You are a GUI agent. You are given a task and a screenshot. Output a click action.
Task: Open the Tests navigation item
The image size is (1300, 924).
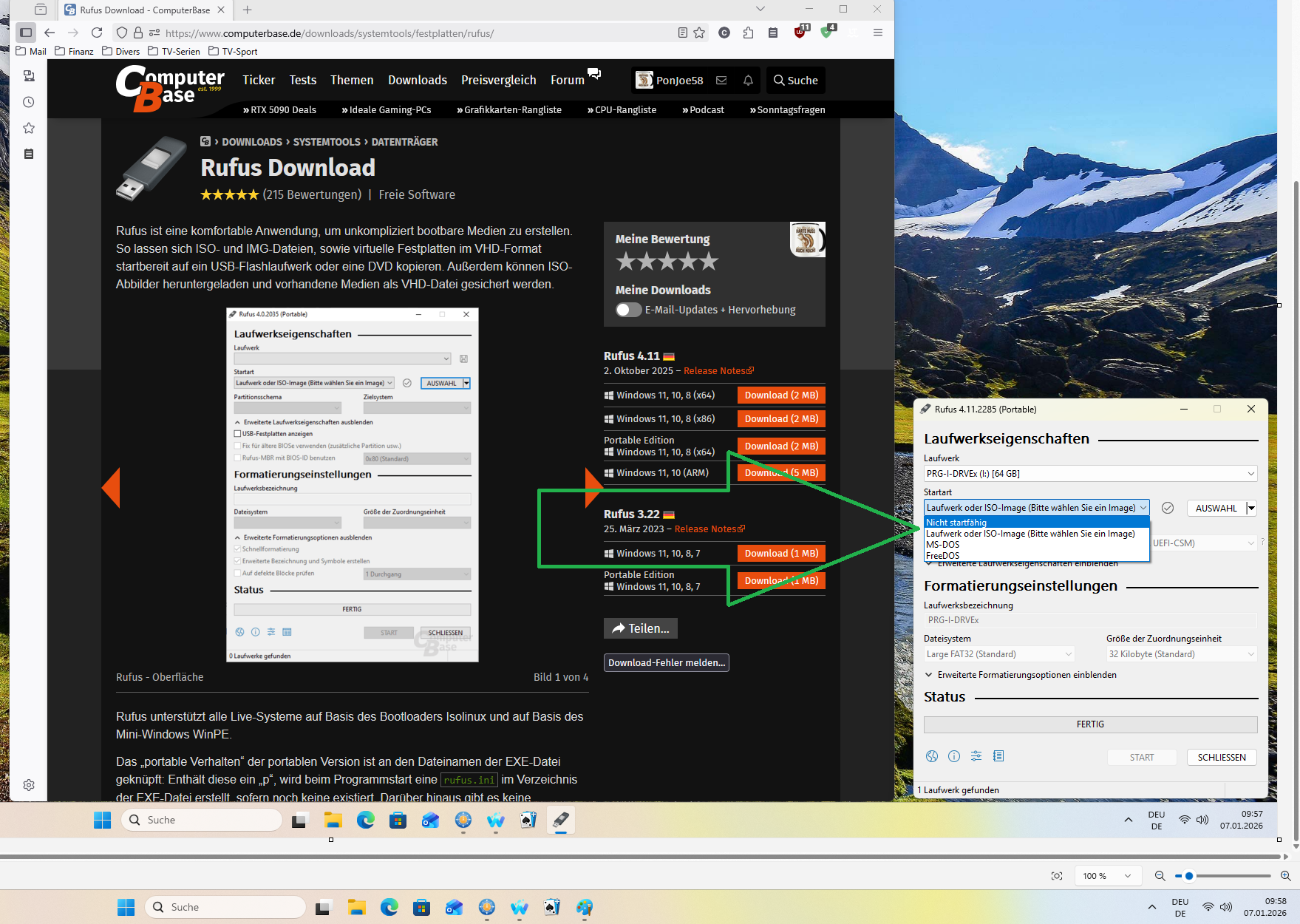tap(303, 80)
